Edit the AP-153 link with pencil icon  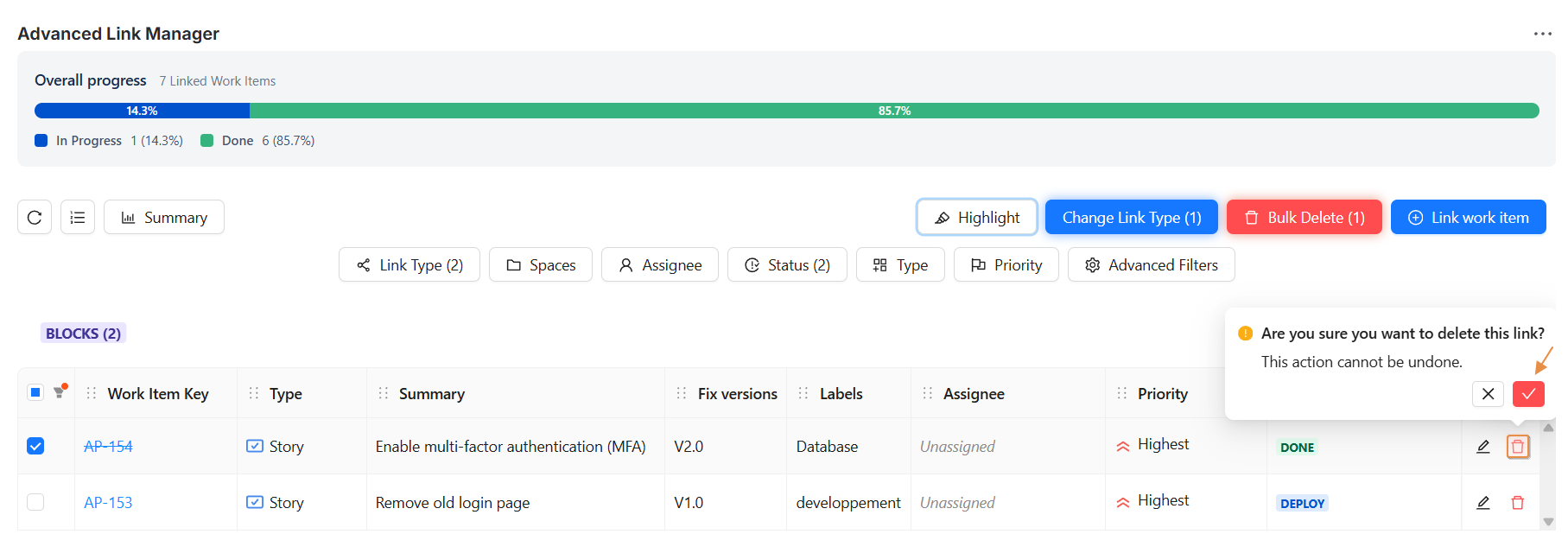coord(1483,503)
